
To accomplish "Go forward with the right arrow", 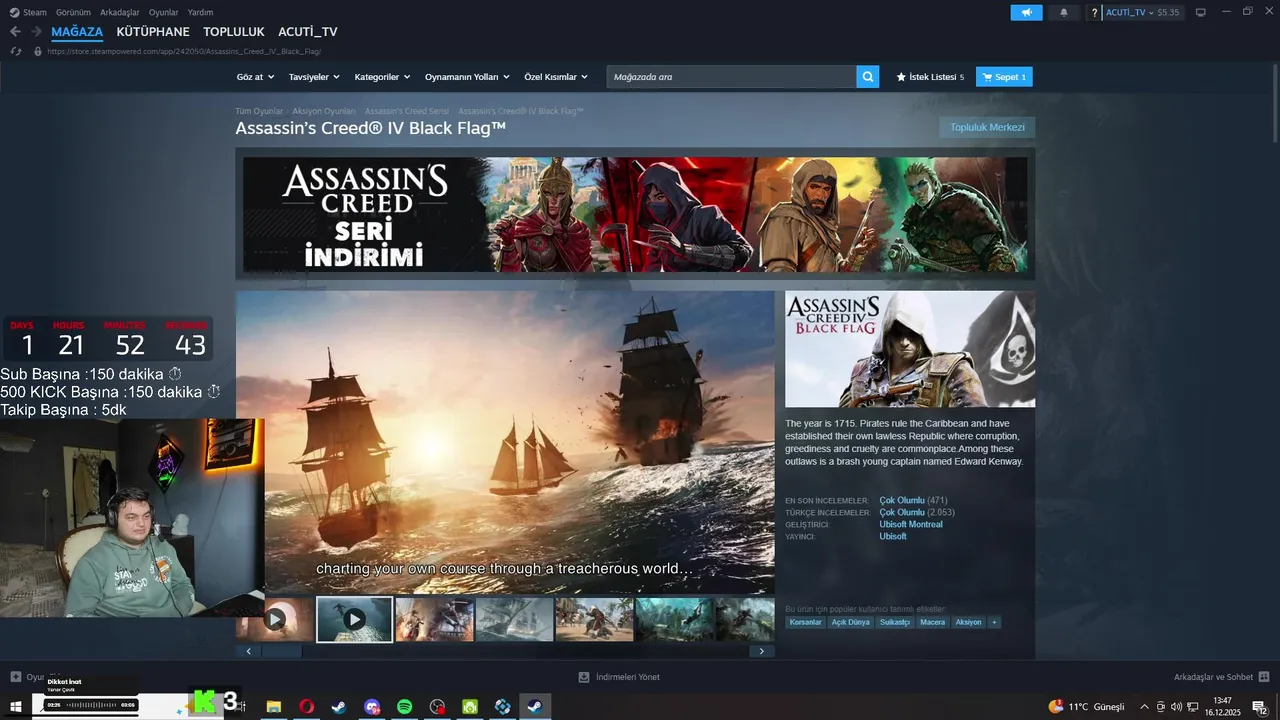I will pos(36,32).
